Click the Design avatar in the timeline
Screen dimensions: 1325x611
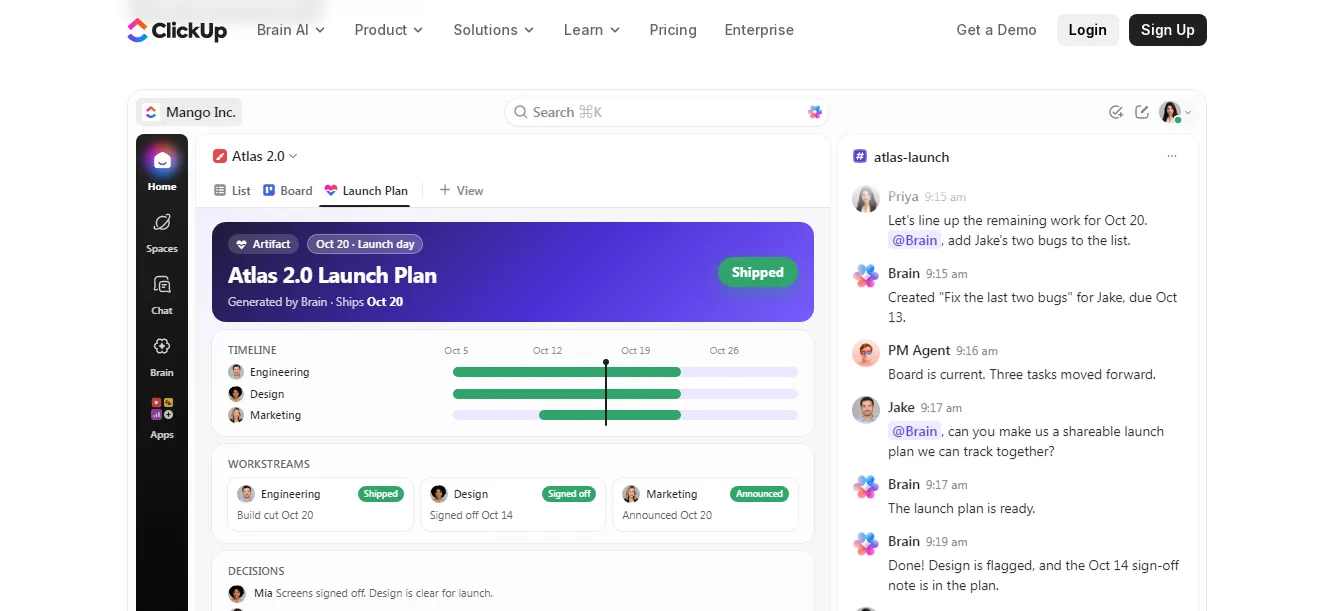point(236,394)
